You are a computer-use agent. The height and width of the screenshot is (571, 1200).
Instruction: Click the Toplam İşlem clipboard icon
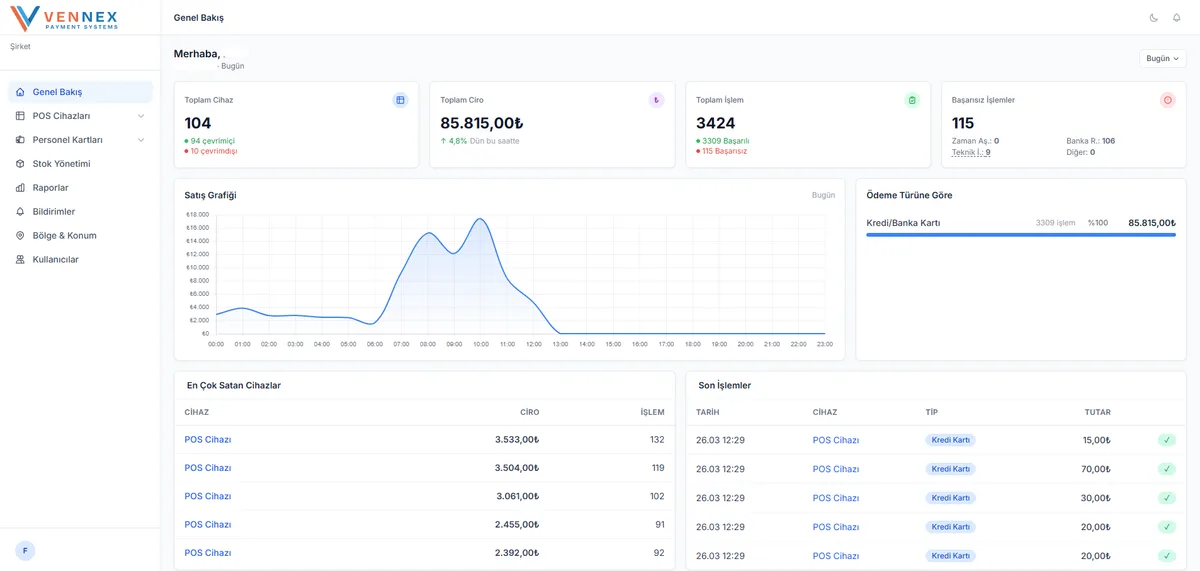pos(911,100)
